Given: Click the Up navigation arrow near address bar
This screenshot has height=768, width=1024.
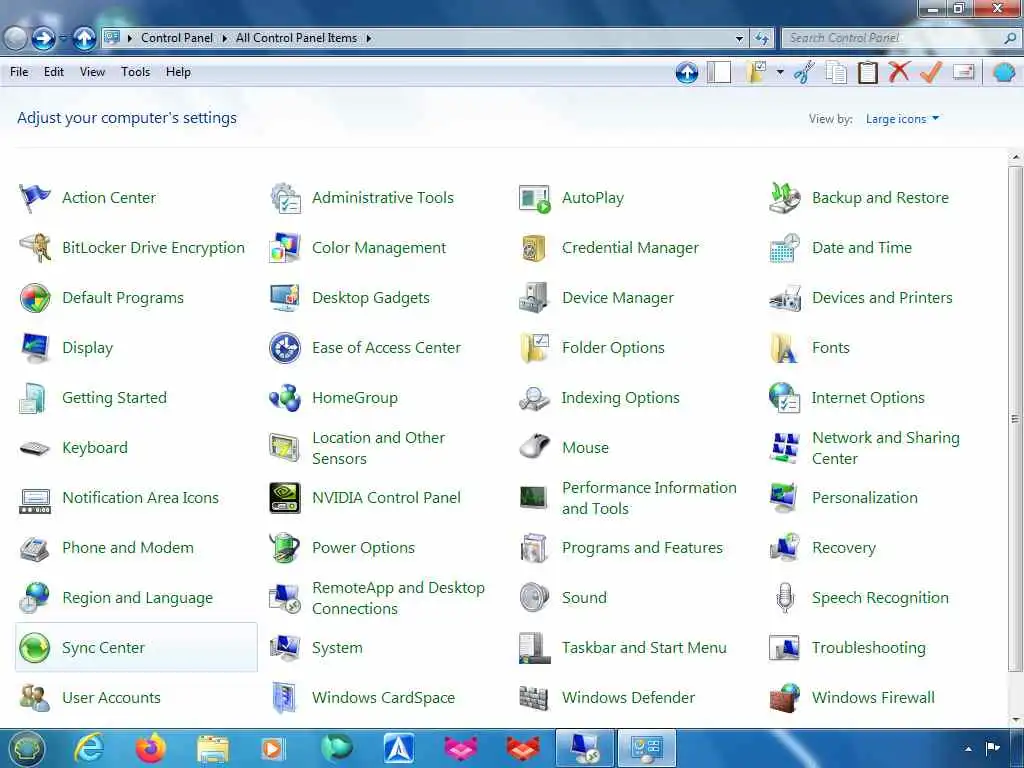Looking at the screenshot, I should pos(84,39).
